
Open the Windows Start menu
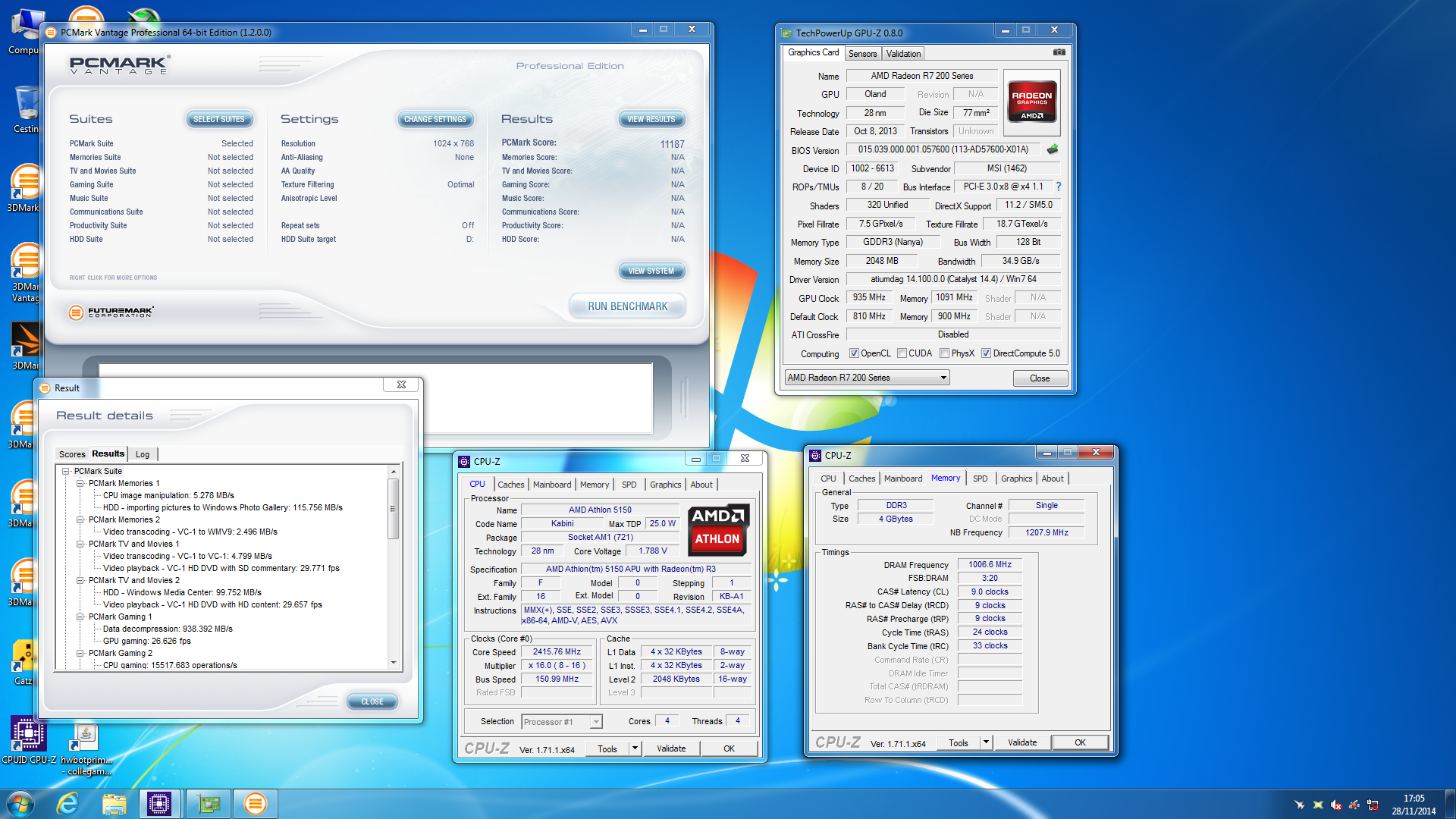20,803
